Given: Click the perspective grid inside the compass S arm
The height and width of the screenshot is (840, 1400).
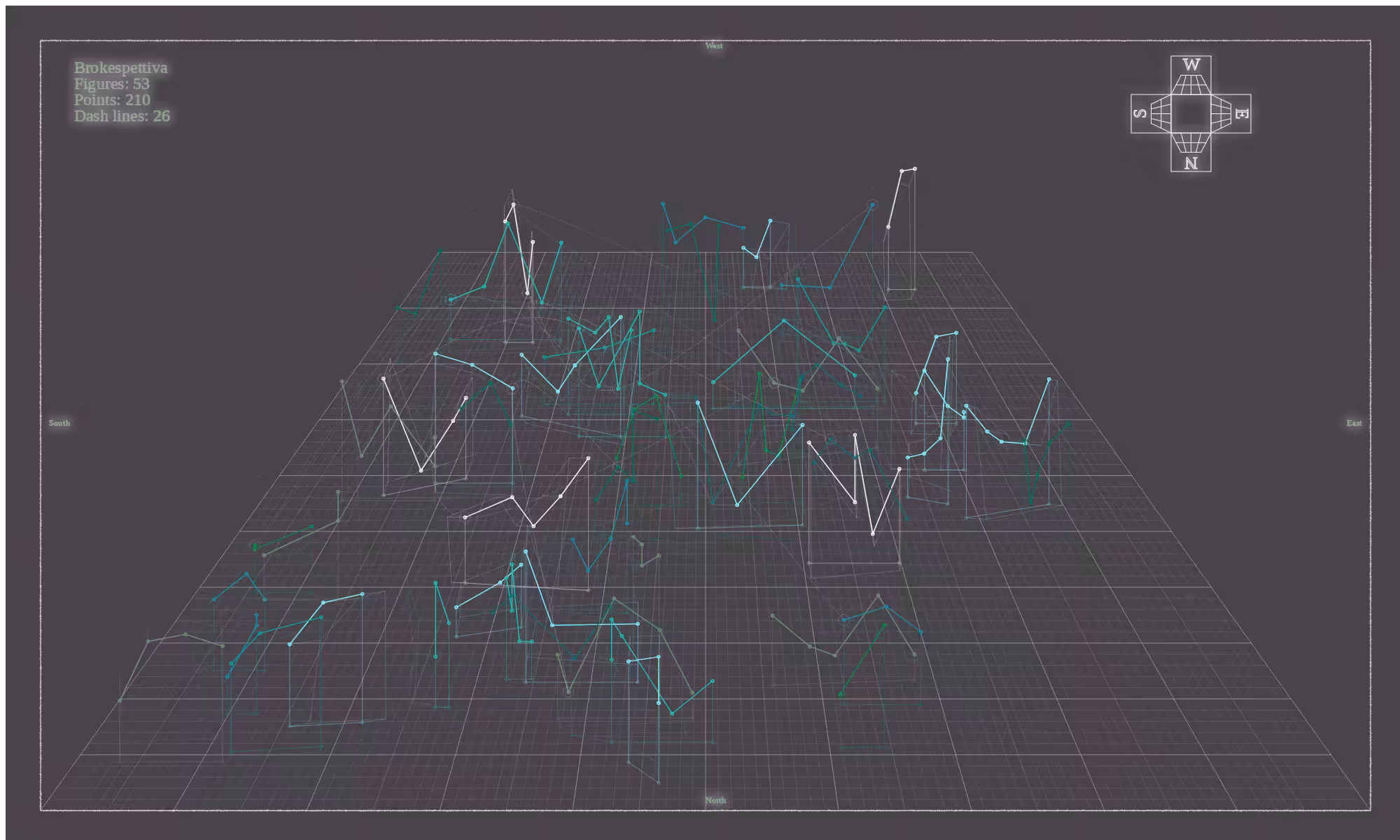Looking at the screenshot, I should [x=1161, y=113].
